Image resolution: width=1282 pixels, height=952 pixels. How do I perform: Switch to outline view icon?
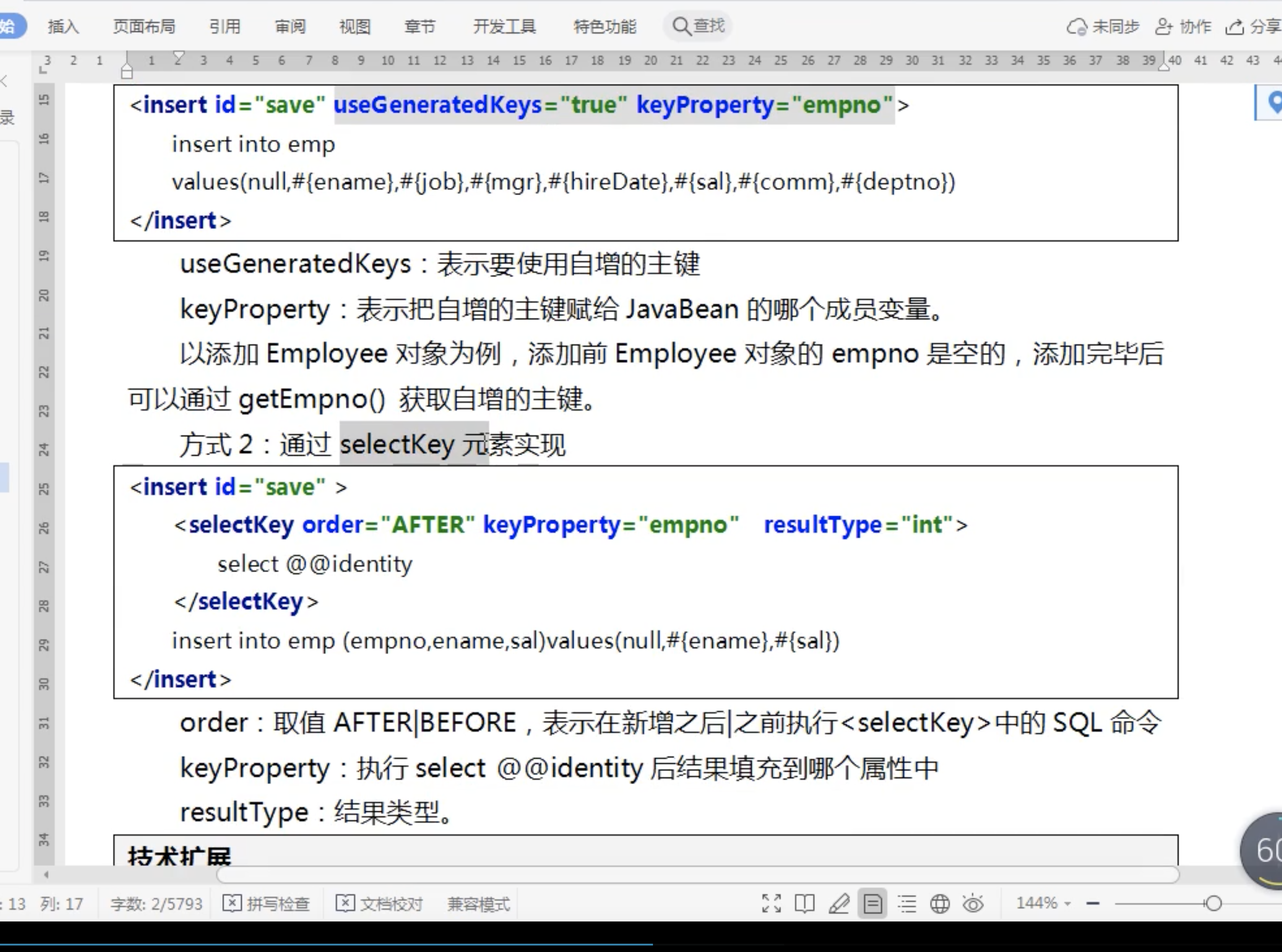coord(907,903)
